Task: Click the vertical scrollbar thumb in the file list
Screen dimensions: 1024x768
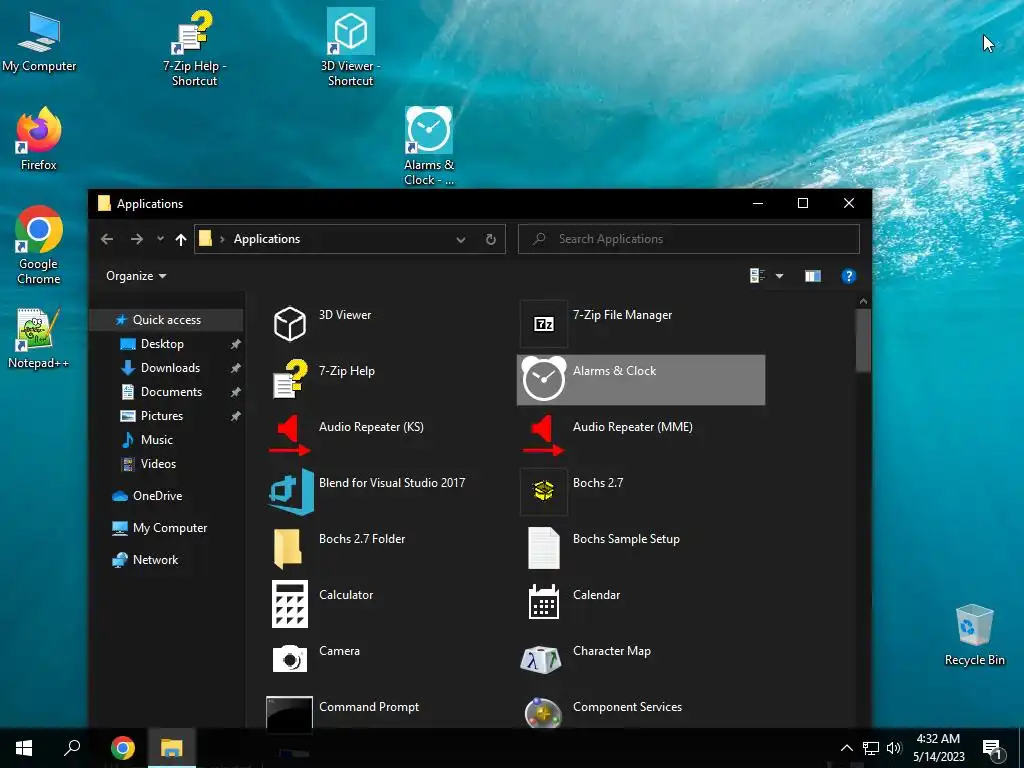Action: coord(863,340)
